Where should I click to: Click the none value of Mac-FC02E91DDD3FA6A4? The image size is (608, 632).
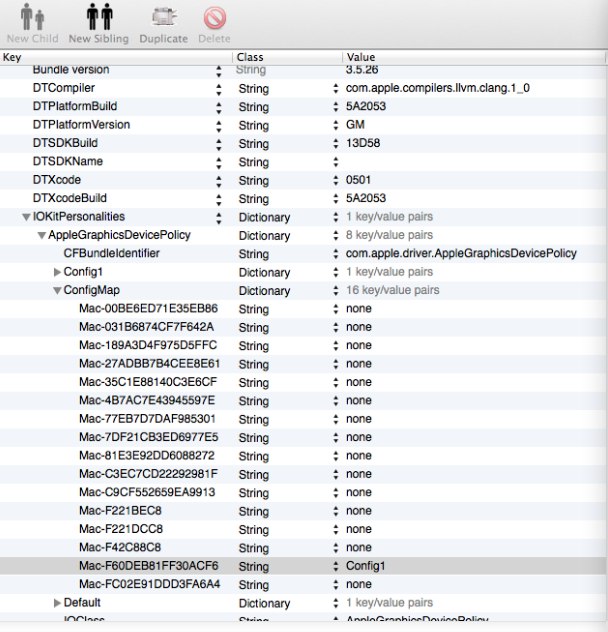tap(358, 584)
